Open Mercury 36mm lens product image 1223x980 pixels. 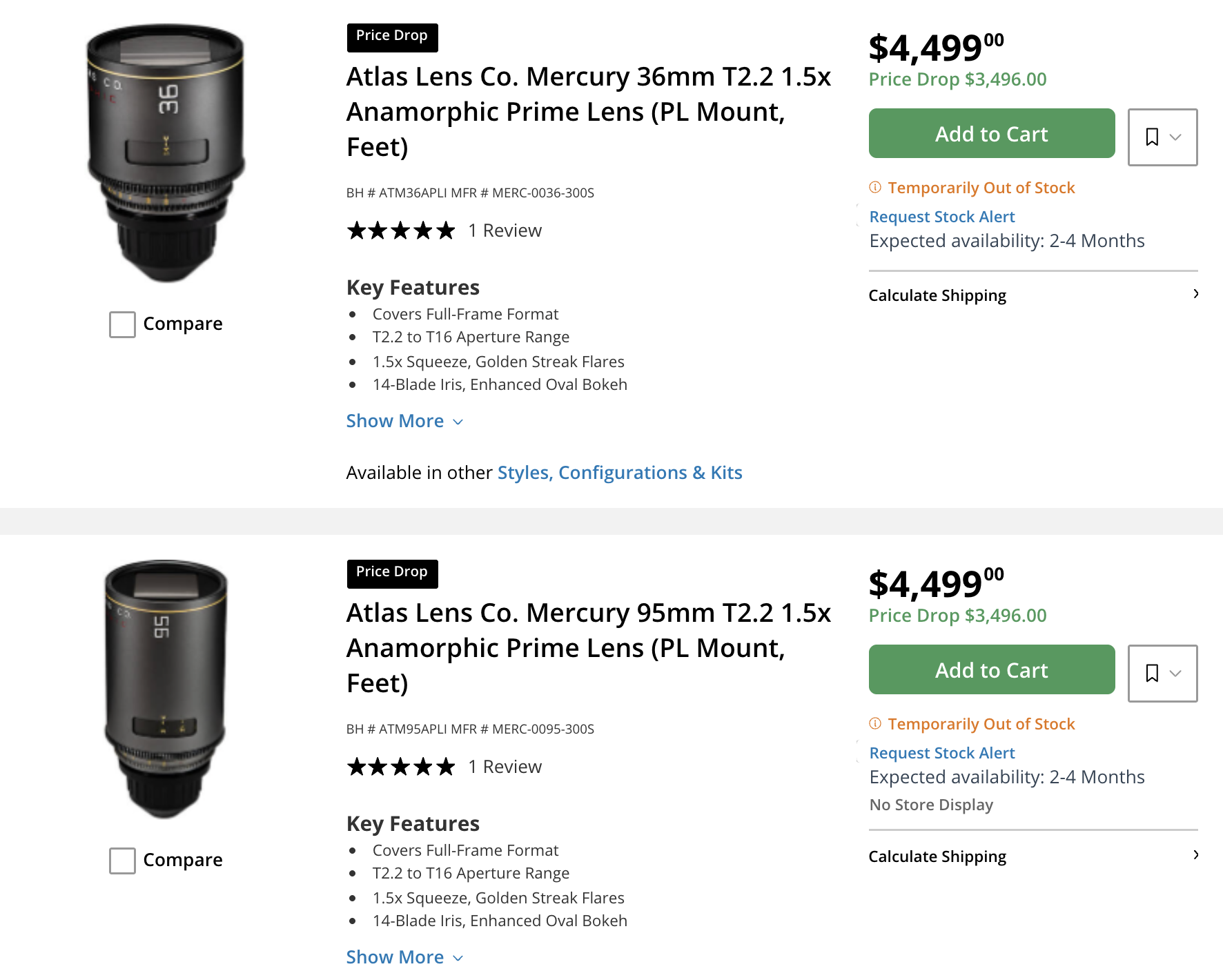coord(166,153)
